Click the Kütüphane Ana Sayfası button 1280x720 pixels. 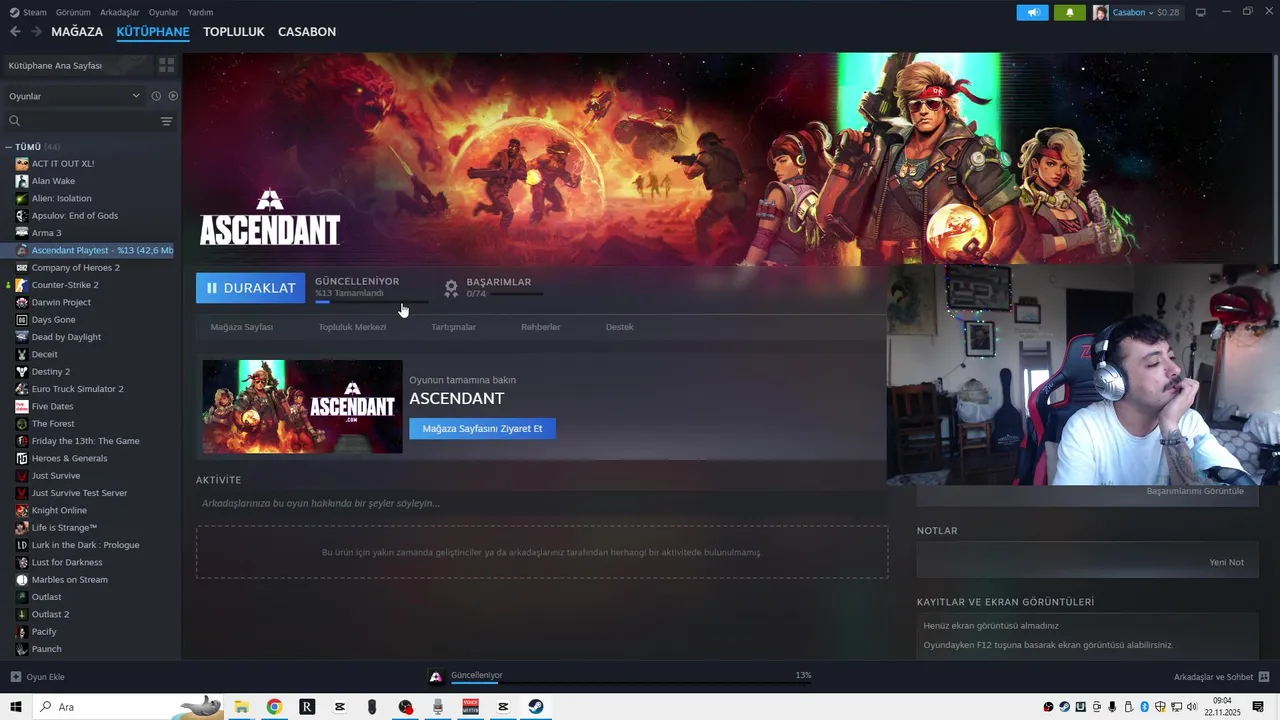pos(77,65)
